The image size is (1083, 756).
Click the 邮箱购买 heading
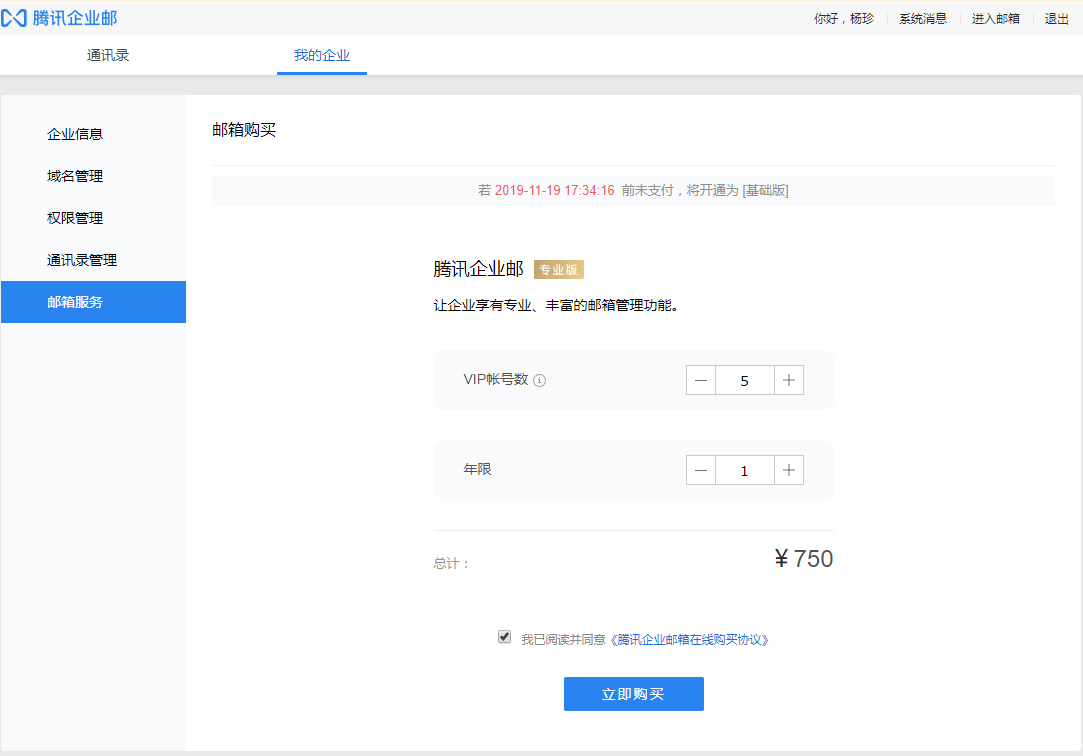[x=244, y=130]
